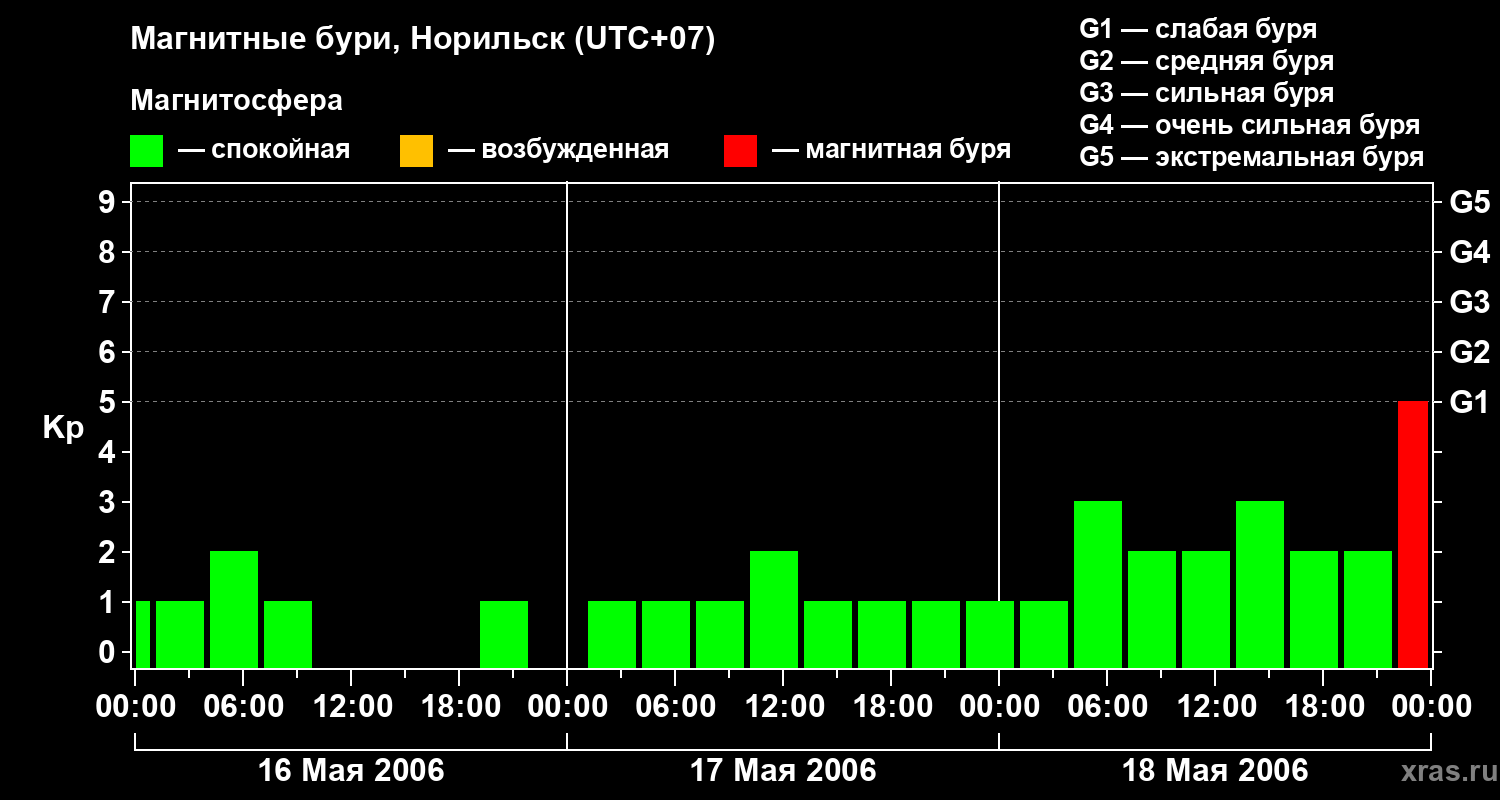Click the right-axis 'G5' label
The image size is (1500, 800).
pos(1470,202)
